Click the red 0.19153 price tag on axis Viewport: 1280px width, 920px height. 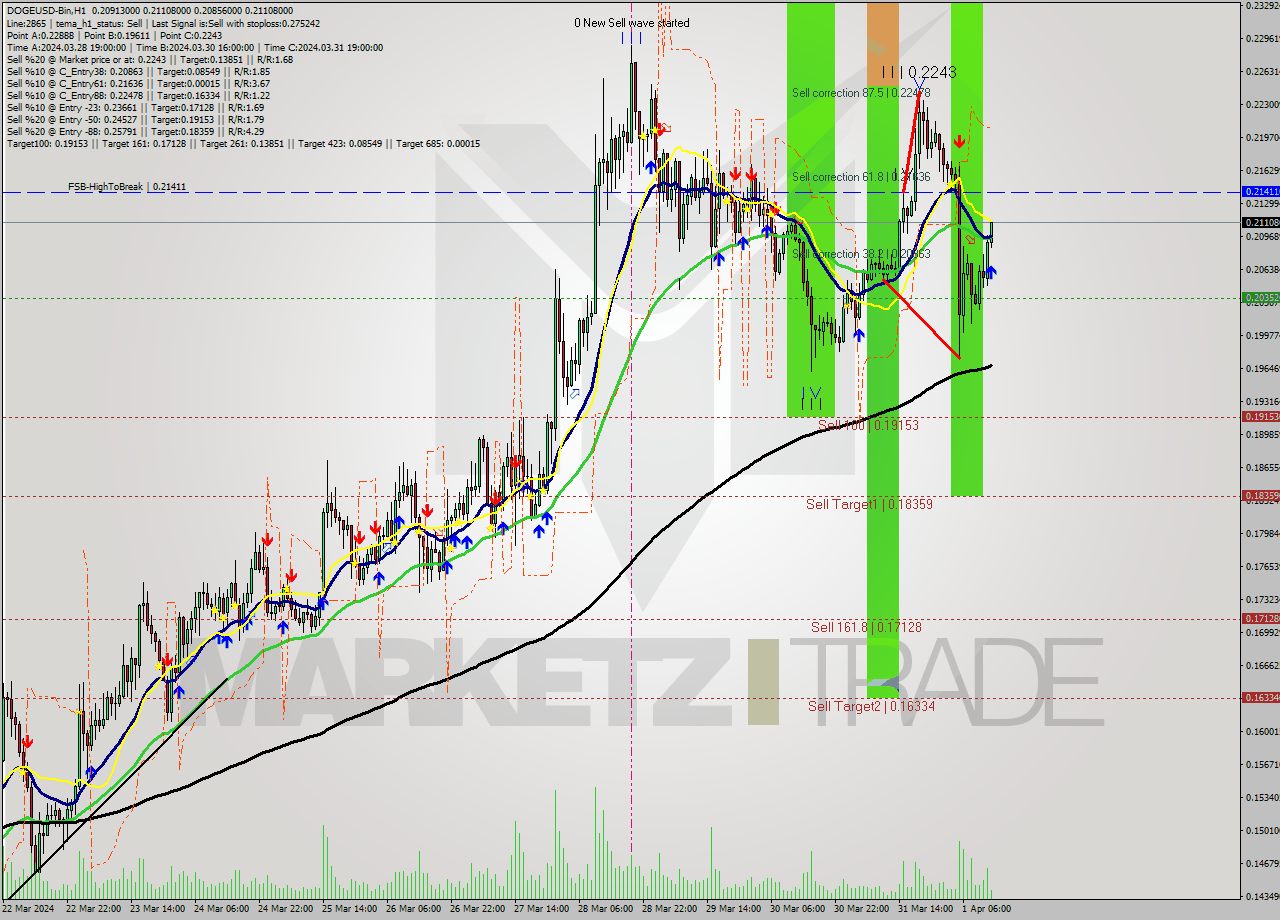tap(1260, 416)
